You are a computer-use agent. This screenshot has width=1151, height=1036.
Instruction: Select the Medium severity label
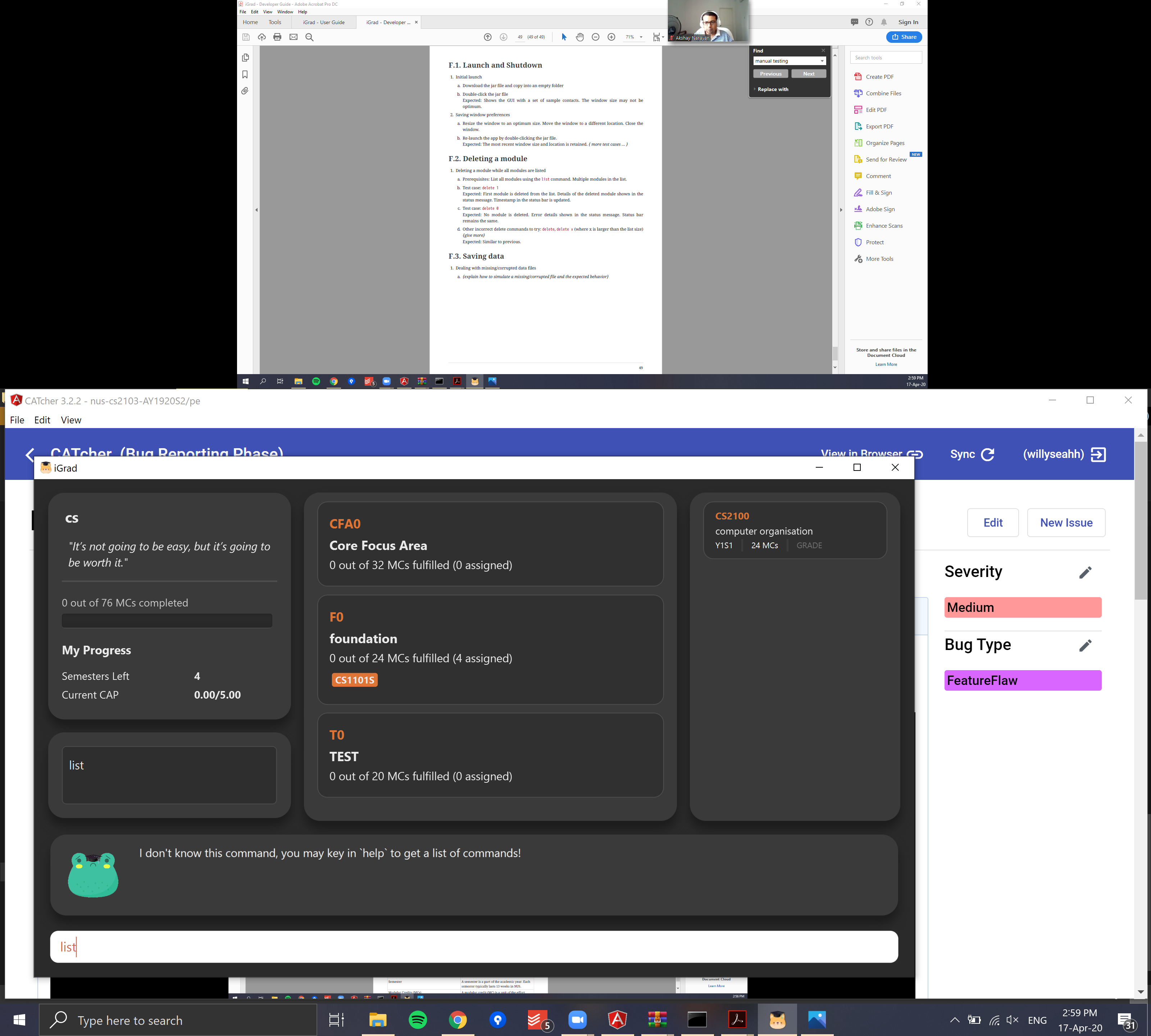point(1022,607)
